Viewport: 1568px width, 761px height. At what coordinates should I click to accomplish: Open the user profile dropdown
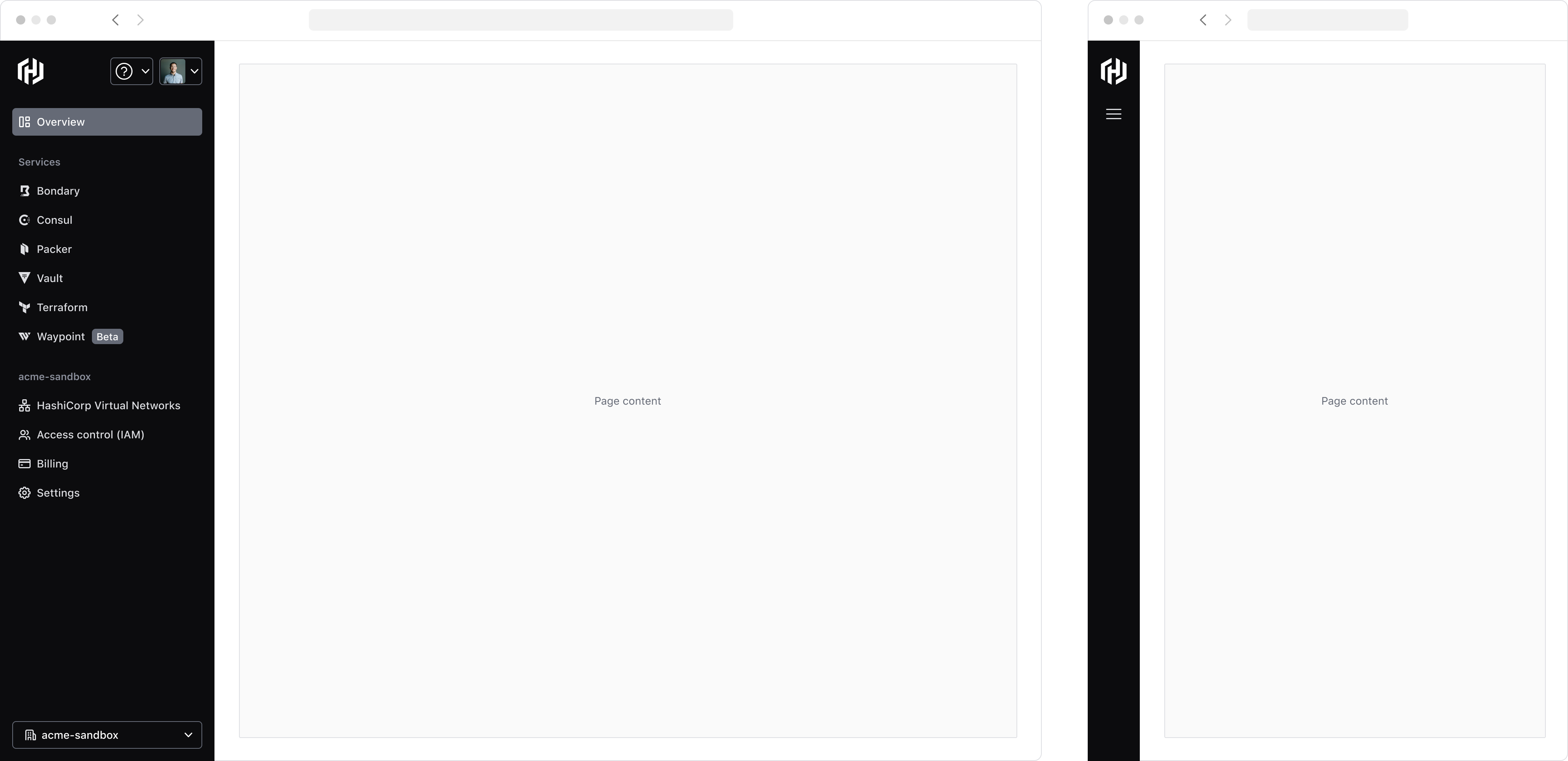pos(180,70)
